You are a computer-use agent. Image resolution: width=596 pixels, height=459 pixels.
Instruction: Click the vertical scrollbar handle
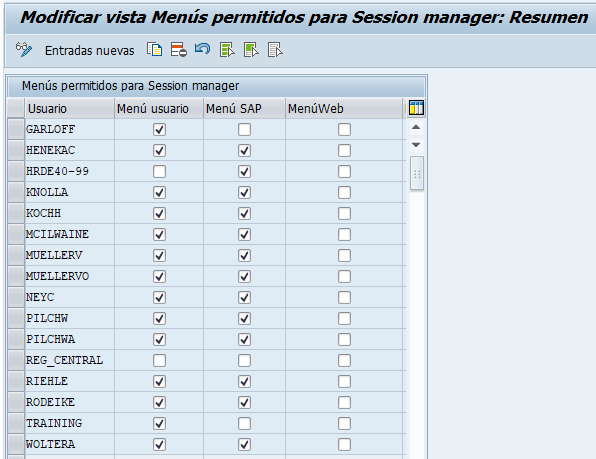[417, 173]
